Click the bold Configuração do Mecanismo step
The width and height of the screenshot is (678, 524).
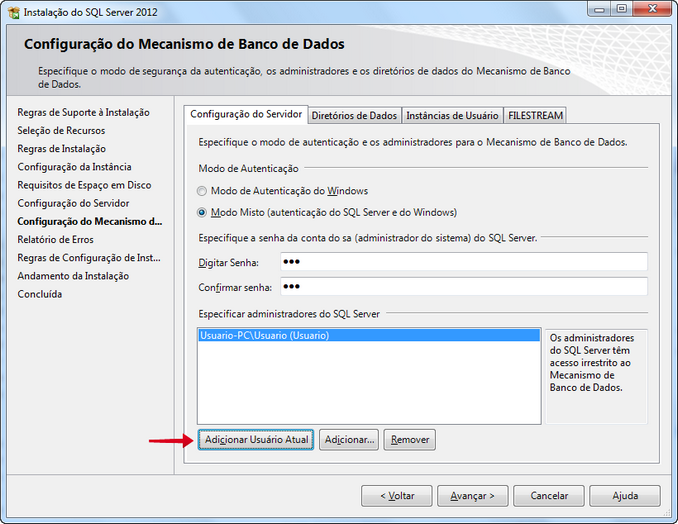(x=90, y=221)
